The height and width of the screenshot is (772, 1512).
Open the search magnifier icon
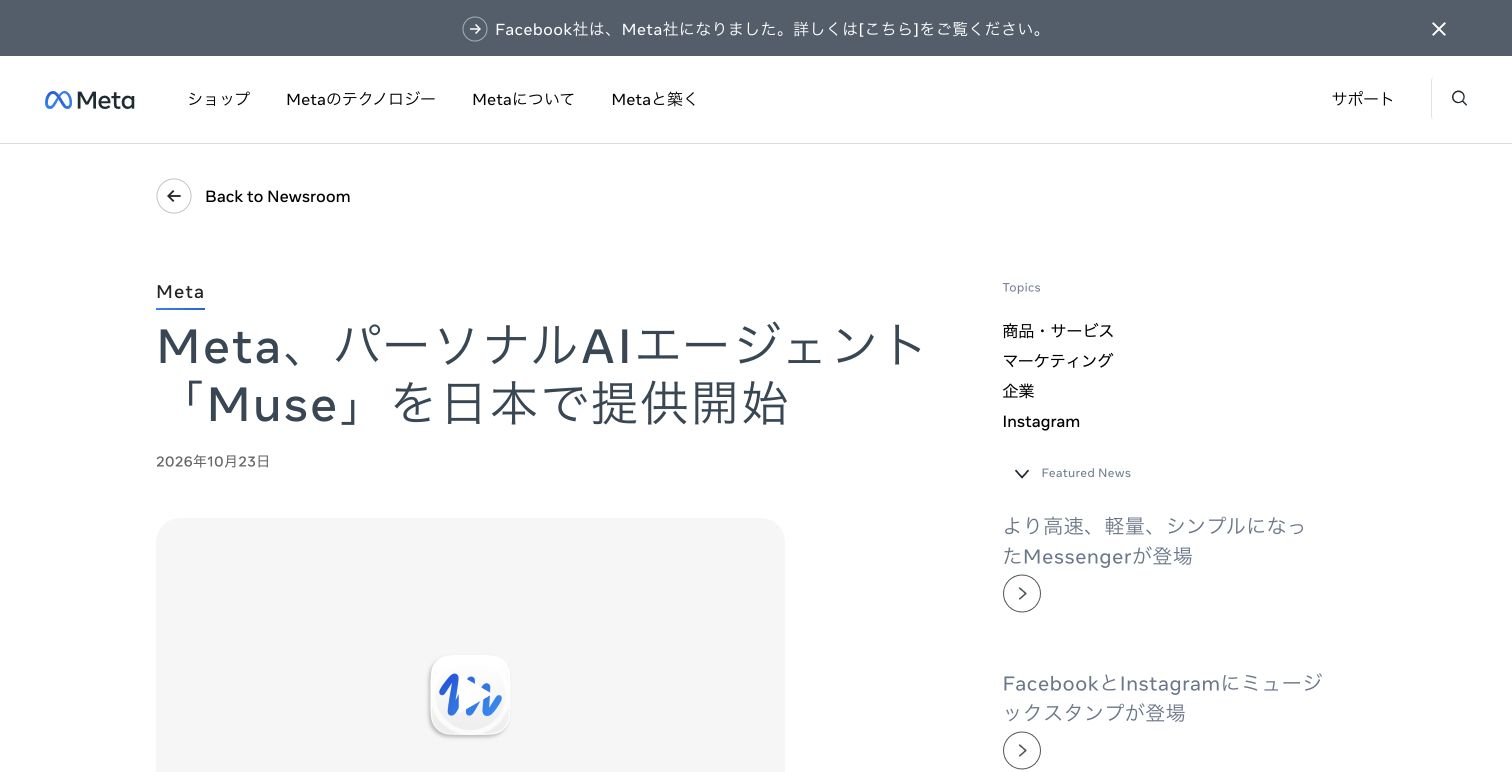1459,98
